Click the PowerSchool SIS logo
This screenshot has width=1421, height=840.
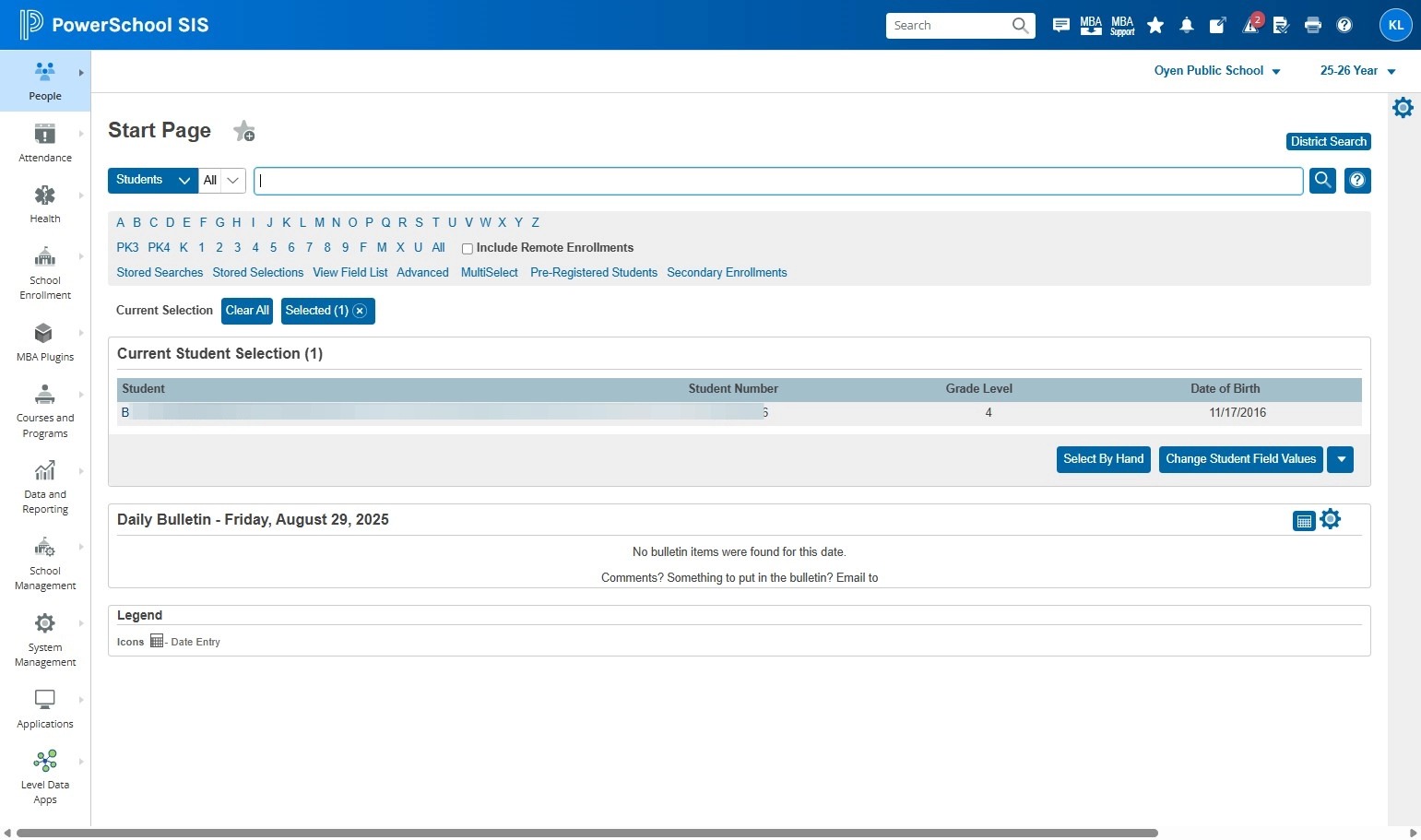point(114,25)
